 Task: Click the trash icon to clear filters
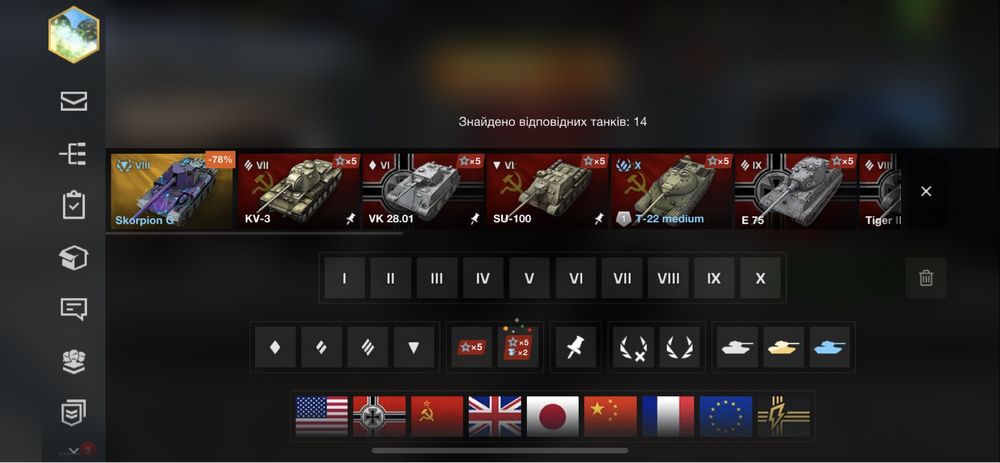[x=926, y=278]
